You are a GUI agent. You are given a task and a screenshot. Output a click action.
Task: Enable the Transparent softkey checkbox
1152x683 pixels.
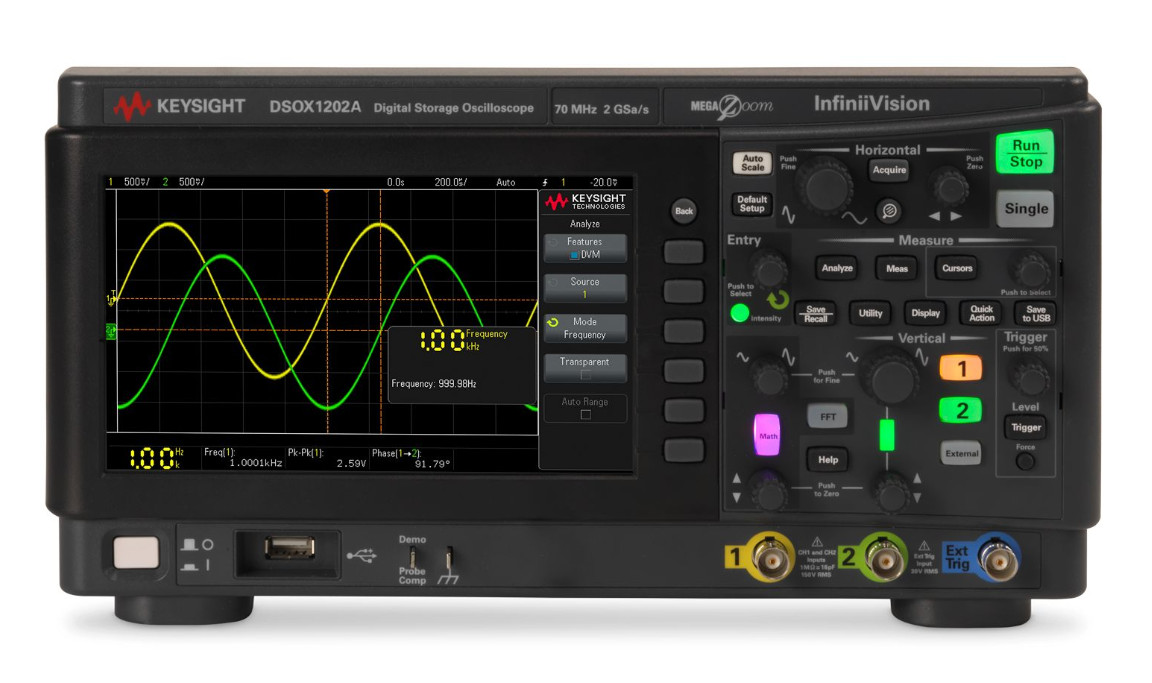(585, 369)
